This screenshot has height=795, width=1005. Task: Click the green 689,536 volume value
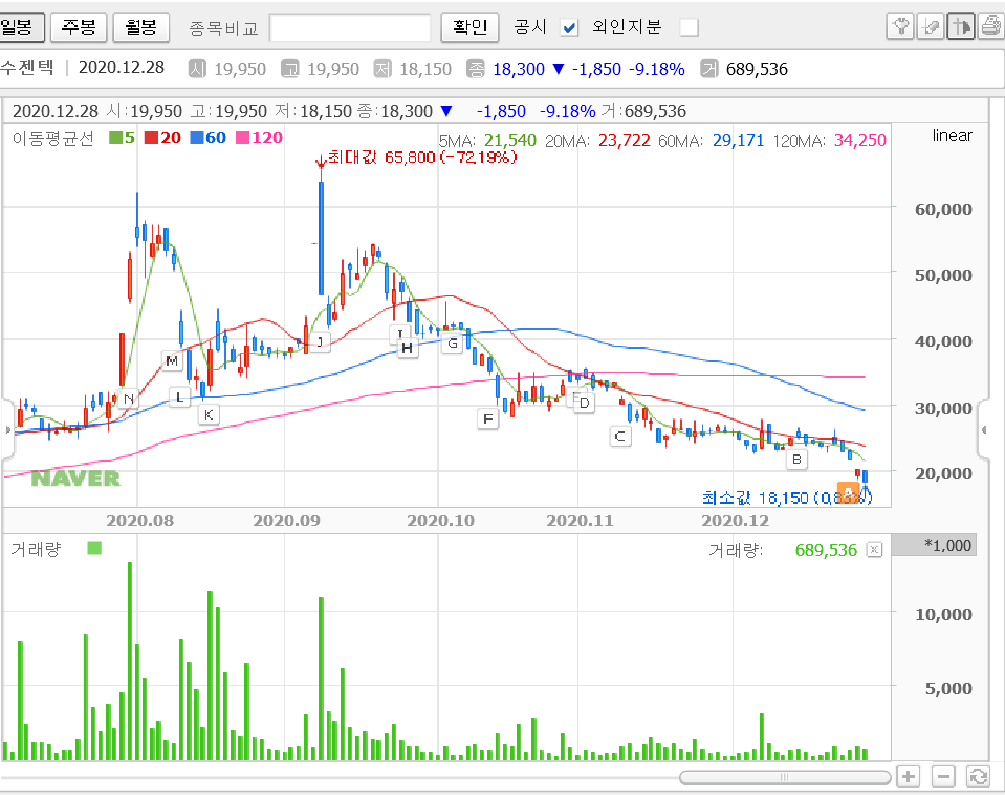(826, 550)
